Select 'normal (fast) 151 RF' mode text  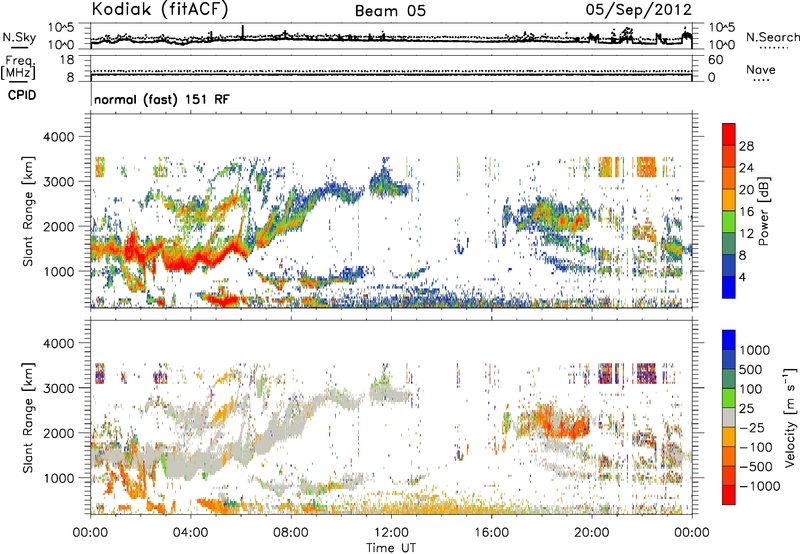[162, 99]
